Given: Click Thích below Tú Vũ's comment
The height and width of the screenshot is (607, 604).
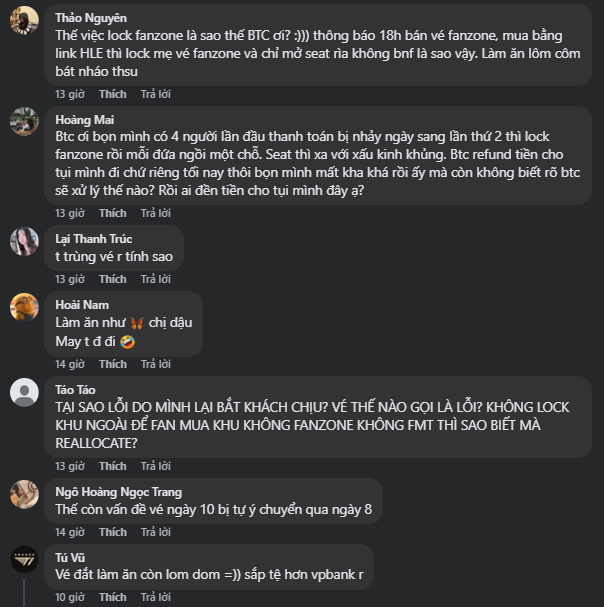Looking at the screenshot, I should point(113,597).
